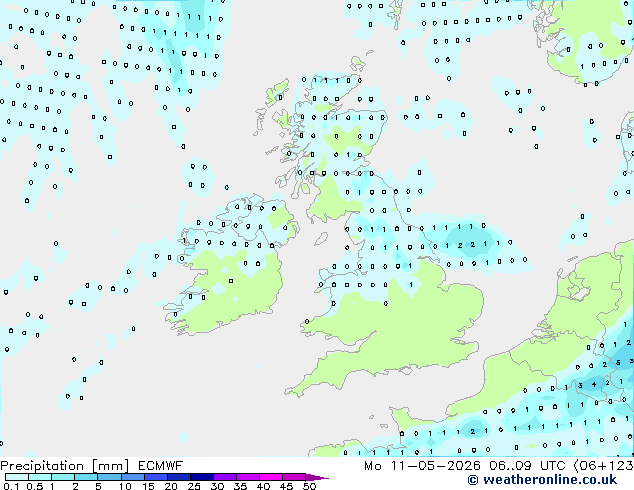Click the legend tick label '40'
634x490 pixels.
point(263,486)
